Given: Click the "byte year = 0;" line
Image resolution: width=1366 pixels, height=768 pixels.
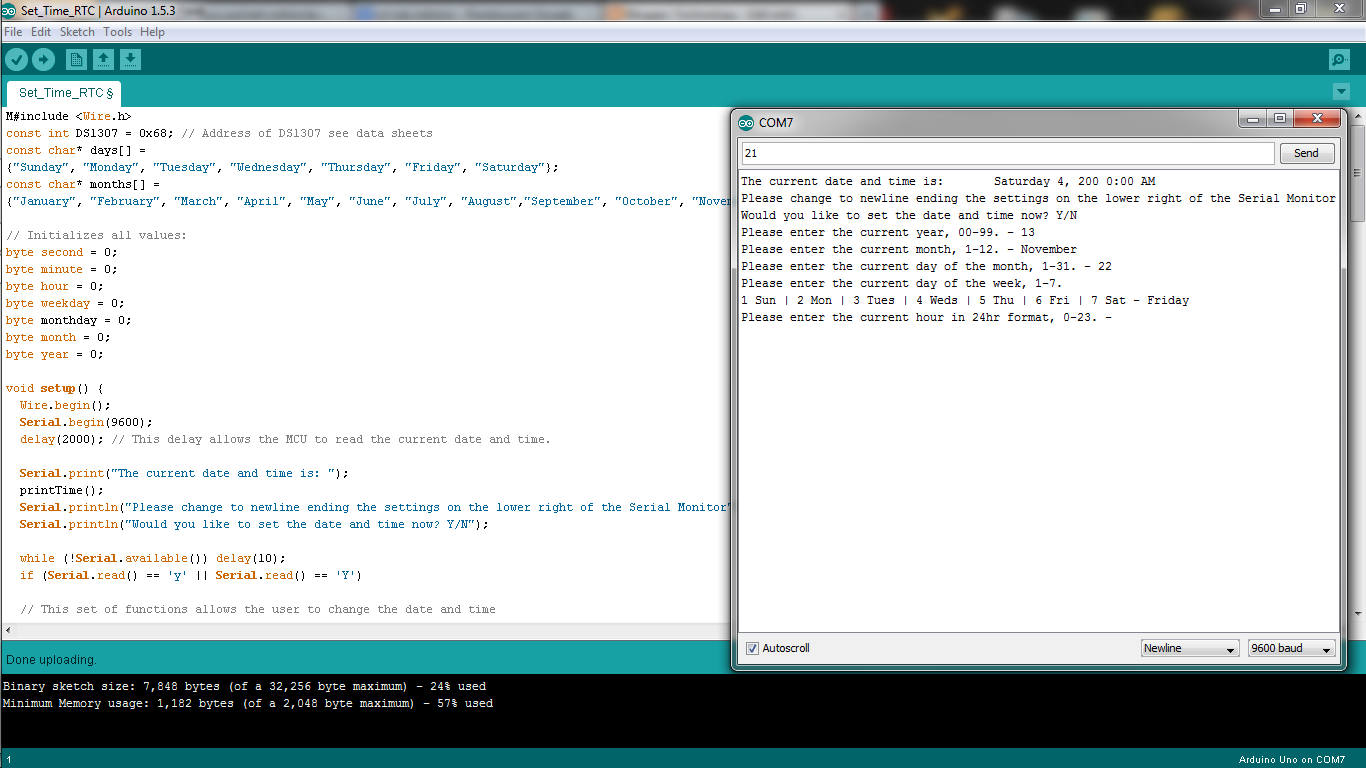Looking at the screenshot, I should (x=55, y=355).
